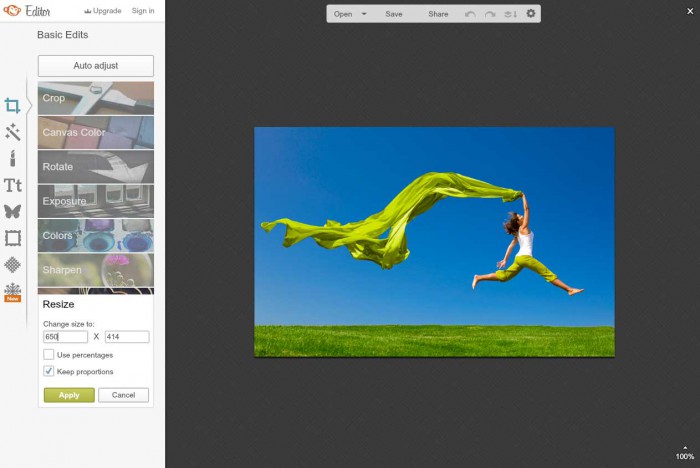This screenshot has width=700, height=468.
Task: Click into the resize width field
Action: (65, 337)
